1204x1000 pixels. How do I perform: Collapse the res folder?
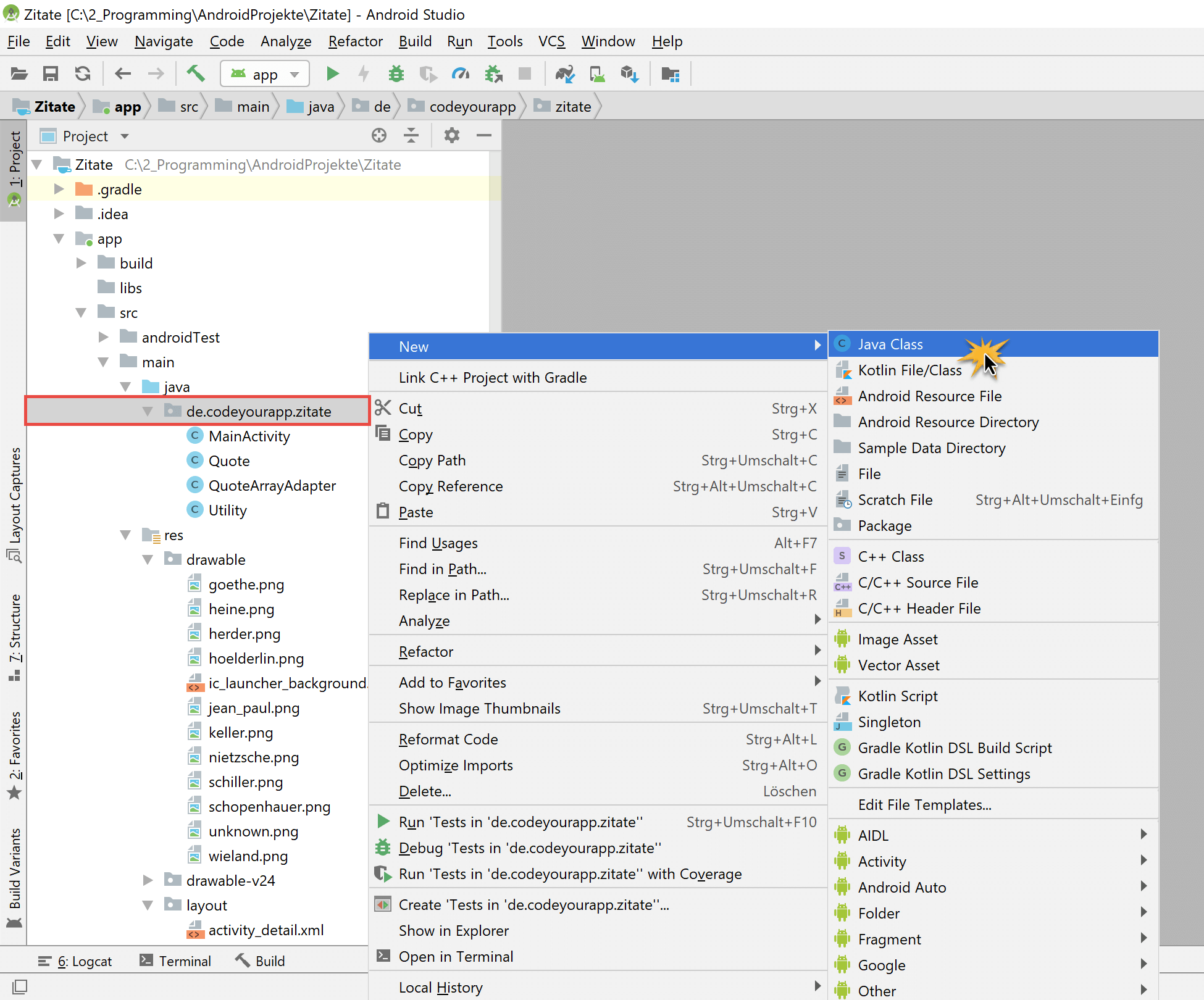126,535
